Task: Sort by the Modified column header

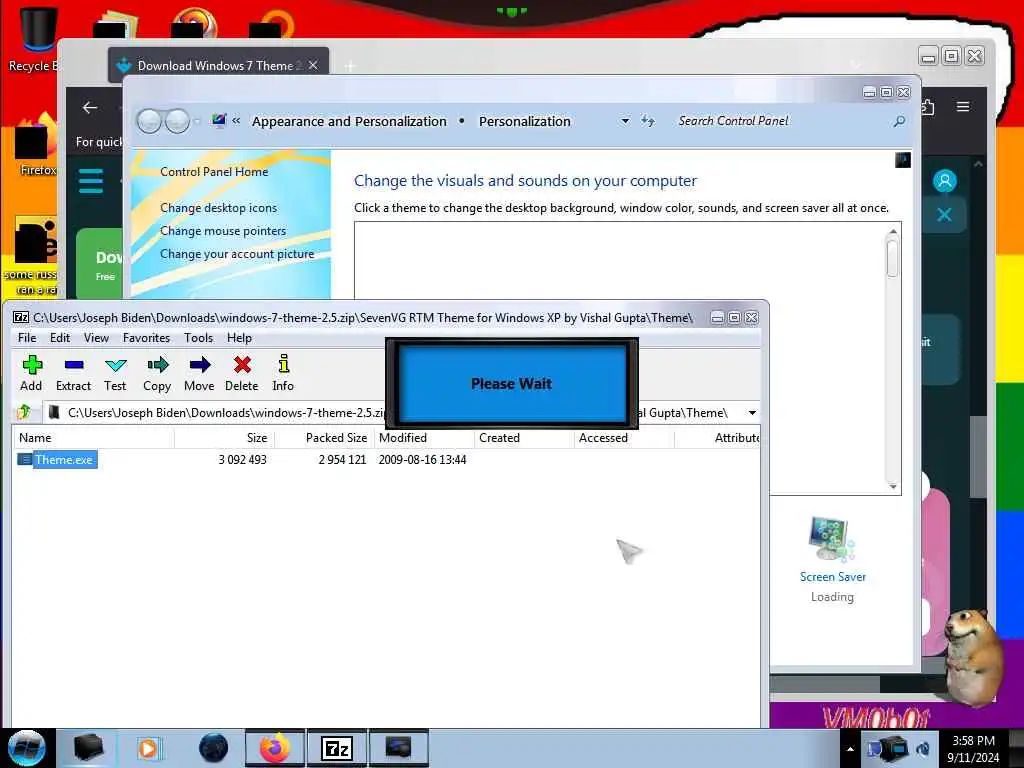Action: tap(424, 438)
